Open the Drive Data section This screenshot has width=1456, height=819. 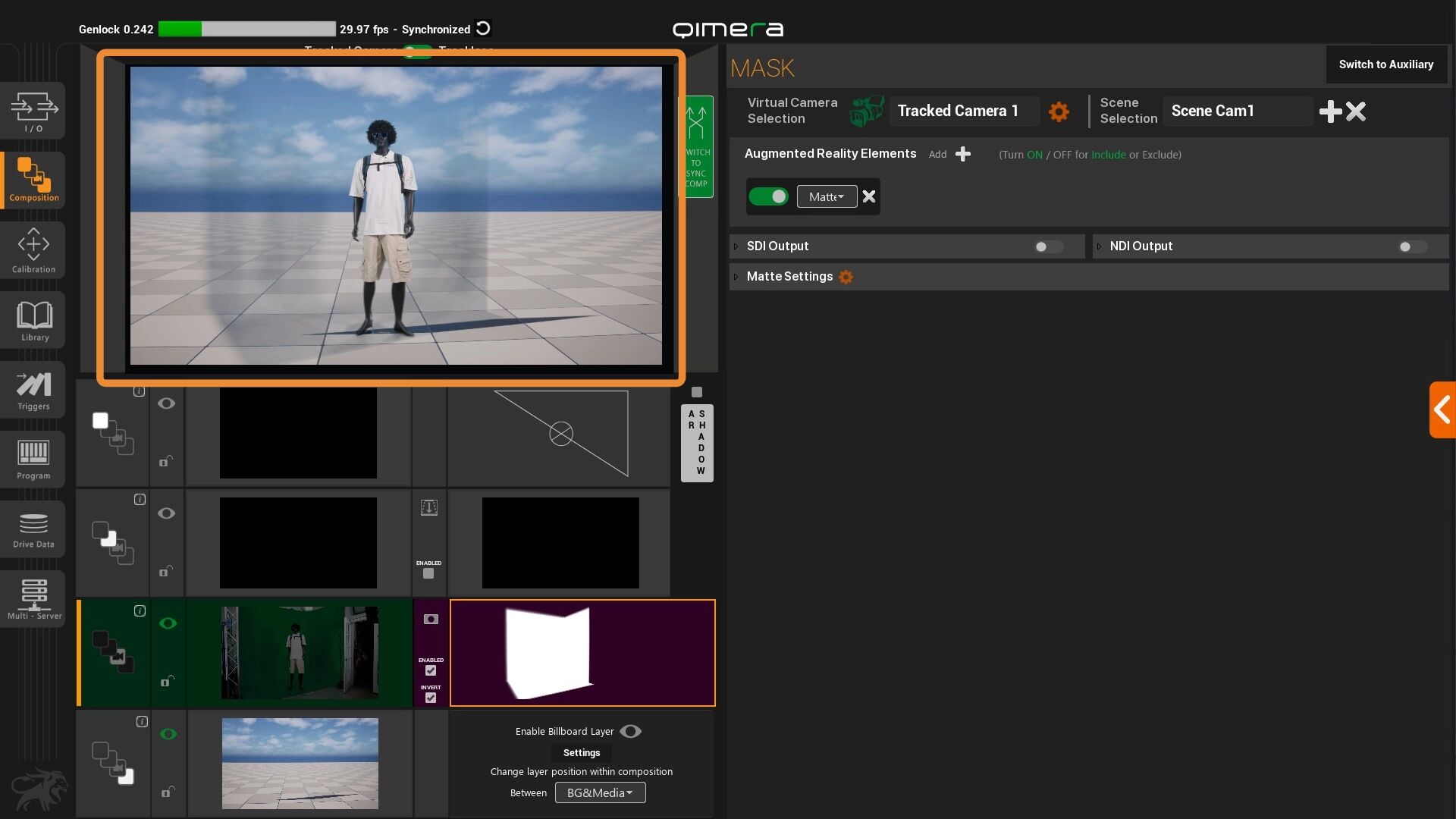33,529
